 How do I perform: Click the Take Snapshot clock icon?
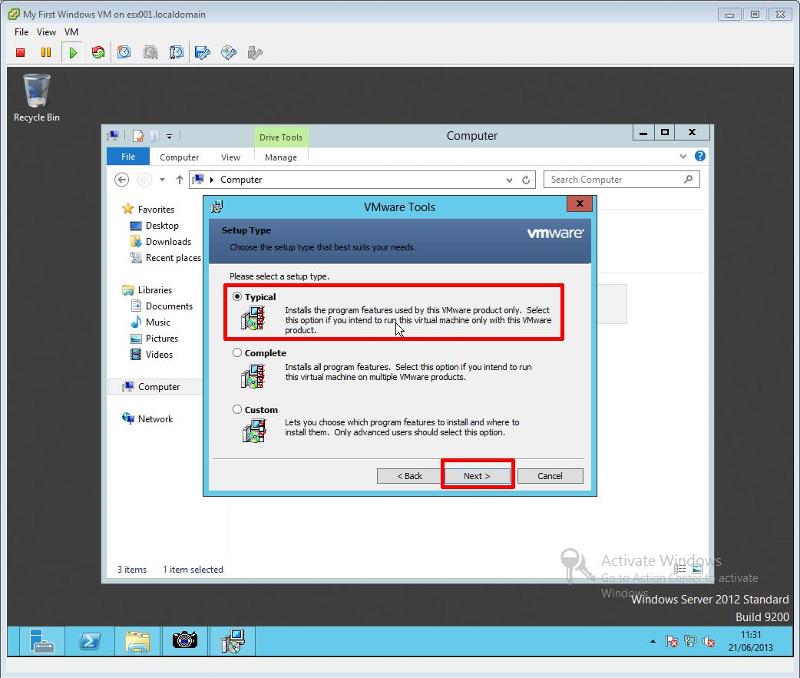click(124, 52)
